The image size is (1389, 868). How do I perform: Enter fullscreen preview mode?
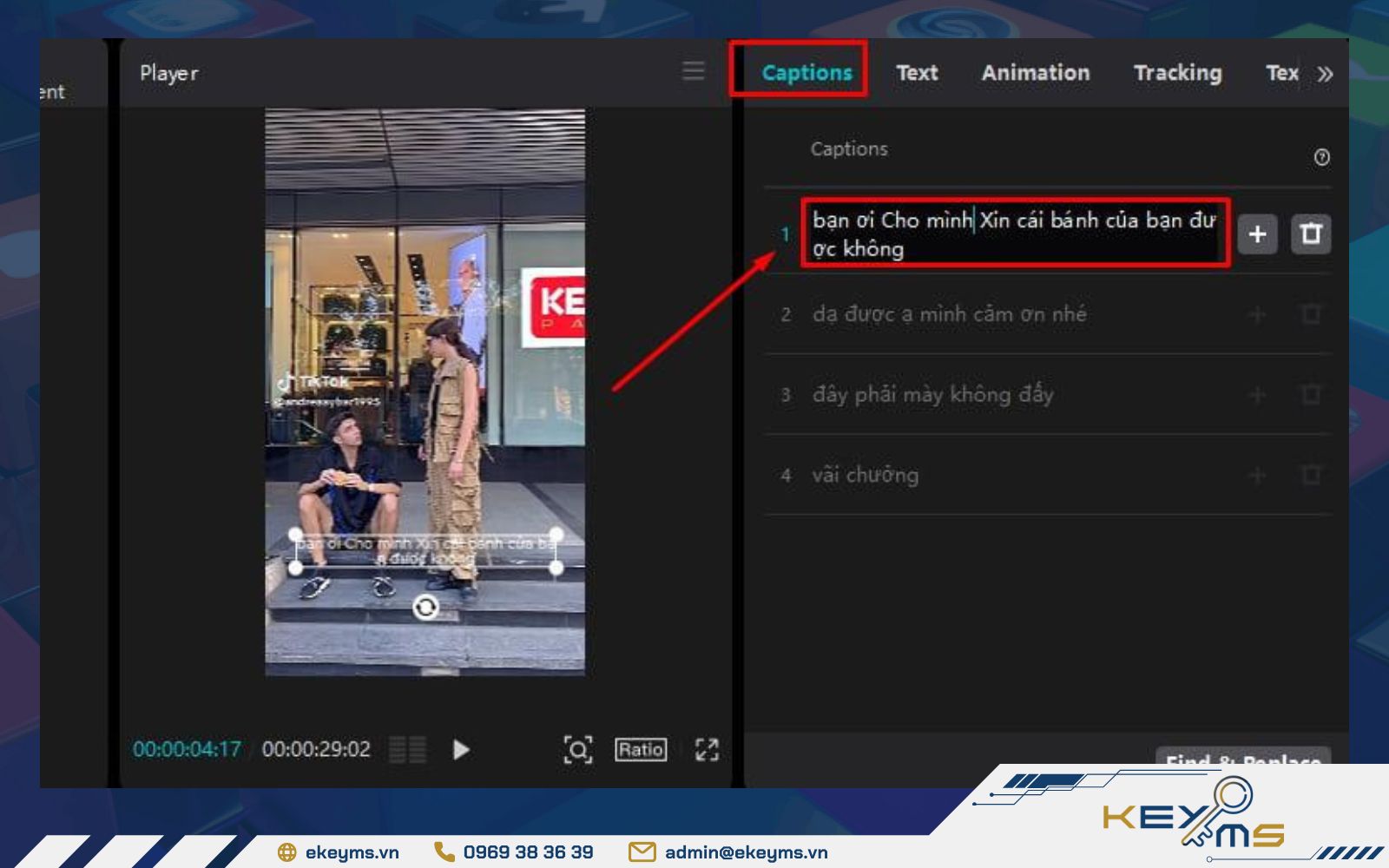(707, 749)
